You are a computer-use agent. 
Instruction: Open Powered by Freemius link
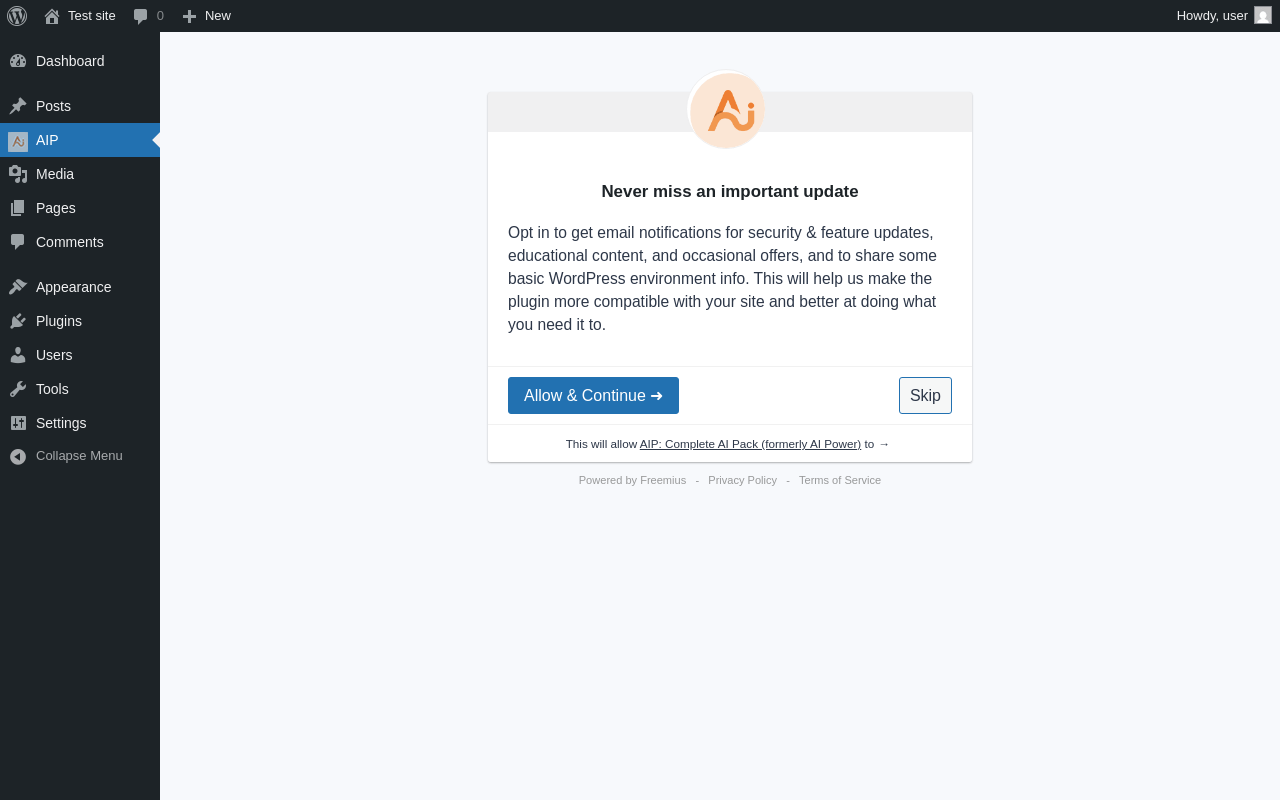coord(632,480)
